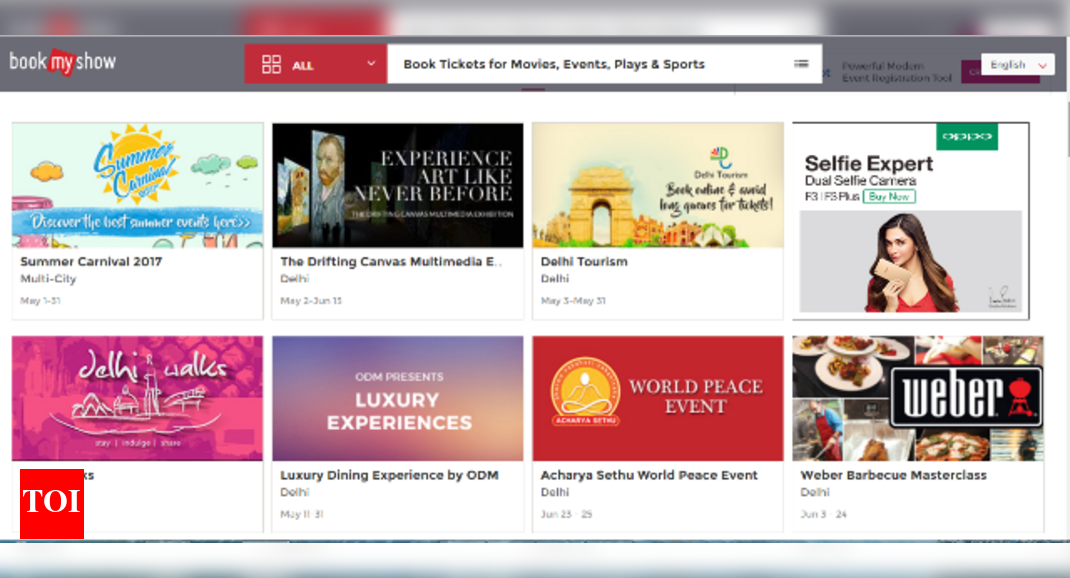Image resolution: width=1070 pixels, height=578 pixels.
Task: Click the Weber logo image
Action: (966, 397)
